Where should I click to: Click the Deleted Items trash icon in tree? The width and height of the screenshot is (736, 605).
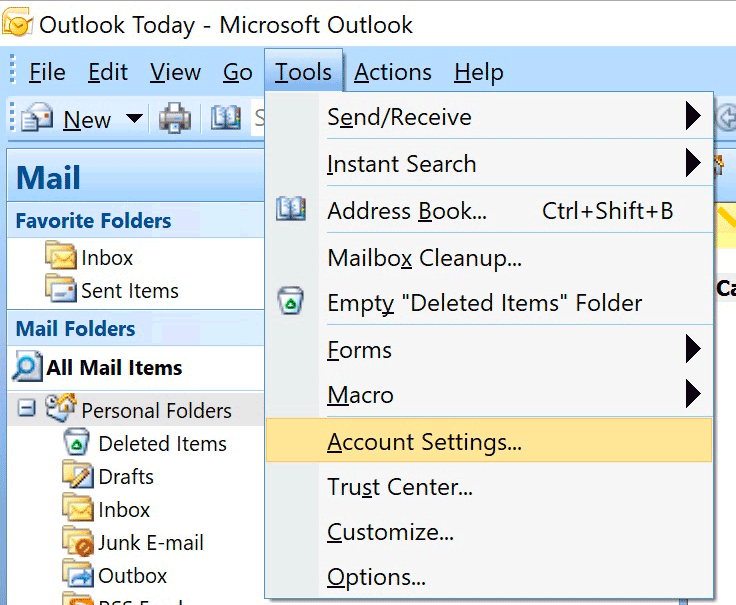(x=77, y=442)
